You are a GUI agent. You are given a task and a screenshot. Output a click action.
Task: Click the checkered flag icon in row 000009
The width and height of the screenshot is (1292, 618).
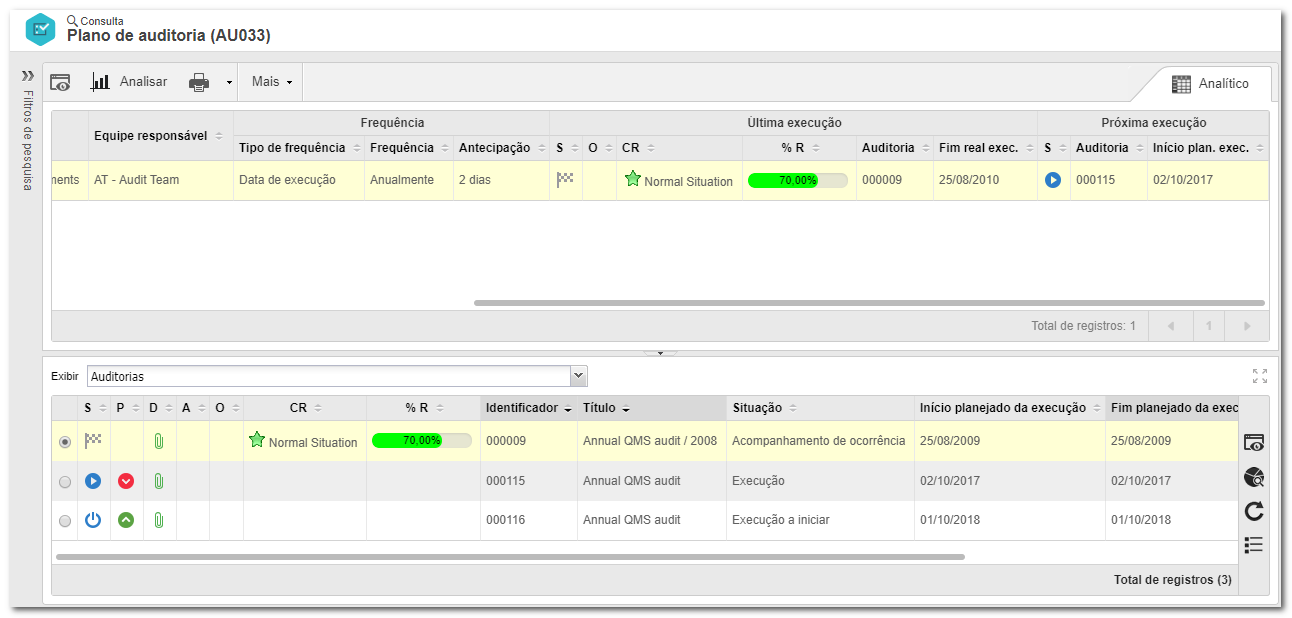pos(93,440)
